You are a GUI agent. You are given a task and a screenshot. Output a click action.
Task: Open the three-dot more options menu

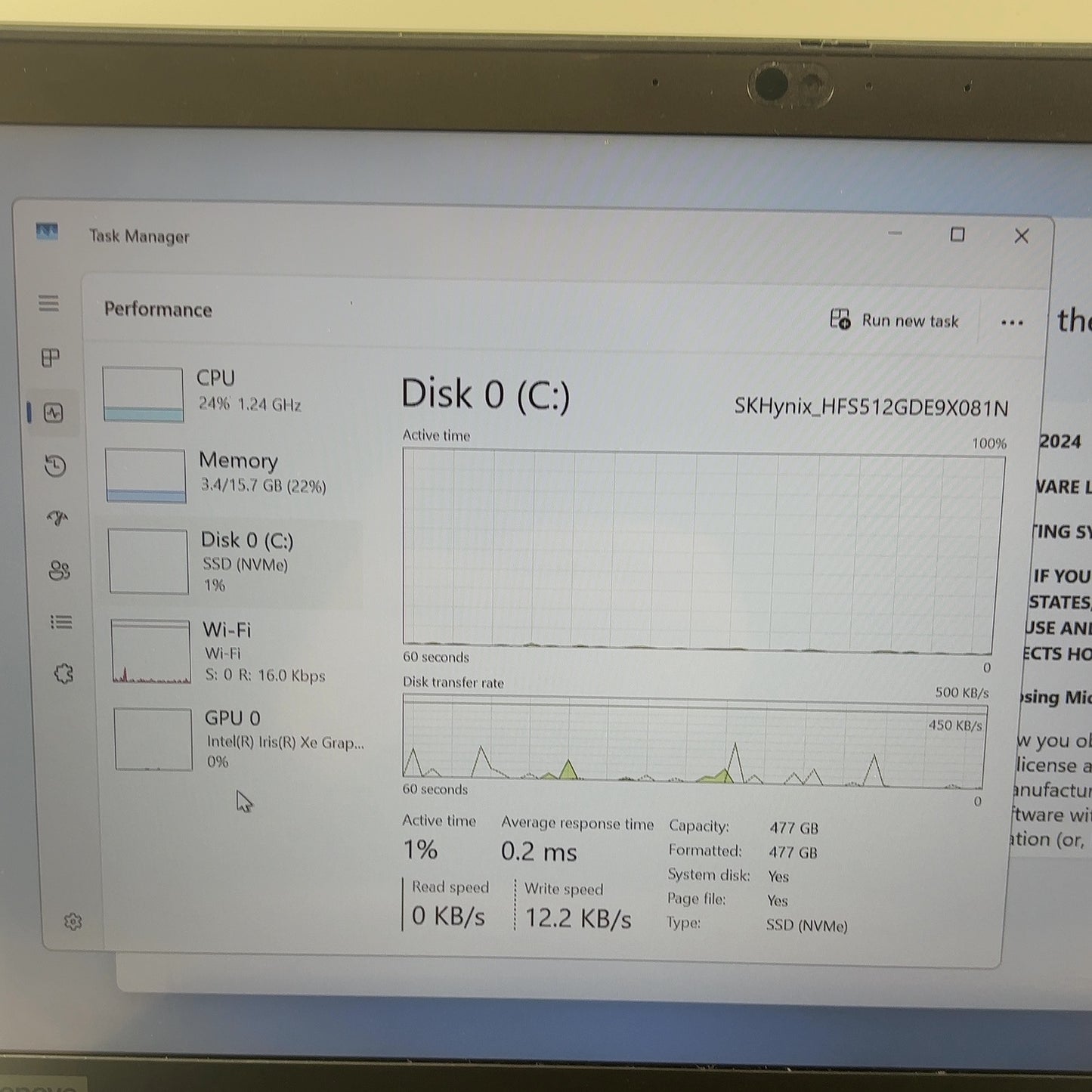[1012, 323]
